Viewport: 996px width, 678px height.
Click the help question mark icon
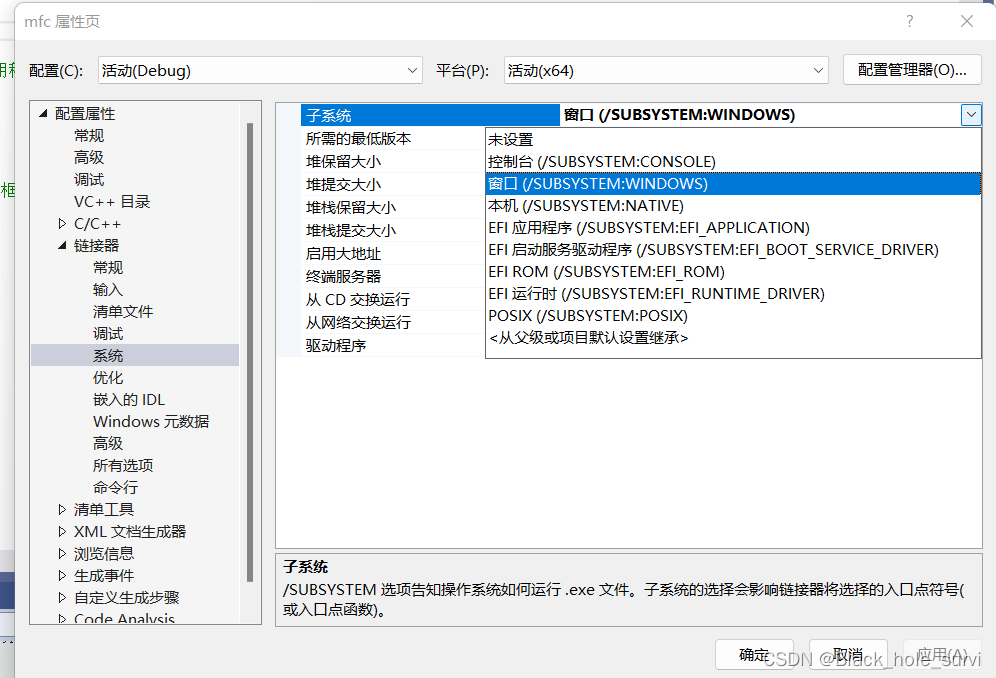[908, 21]
